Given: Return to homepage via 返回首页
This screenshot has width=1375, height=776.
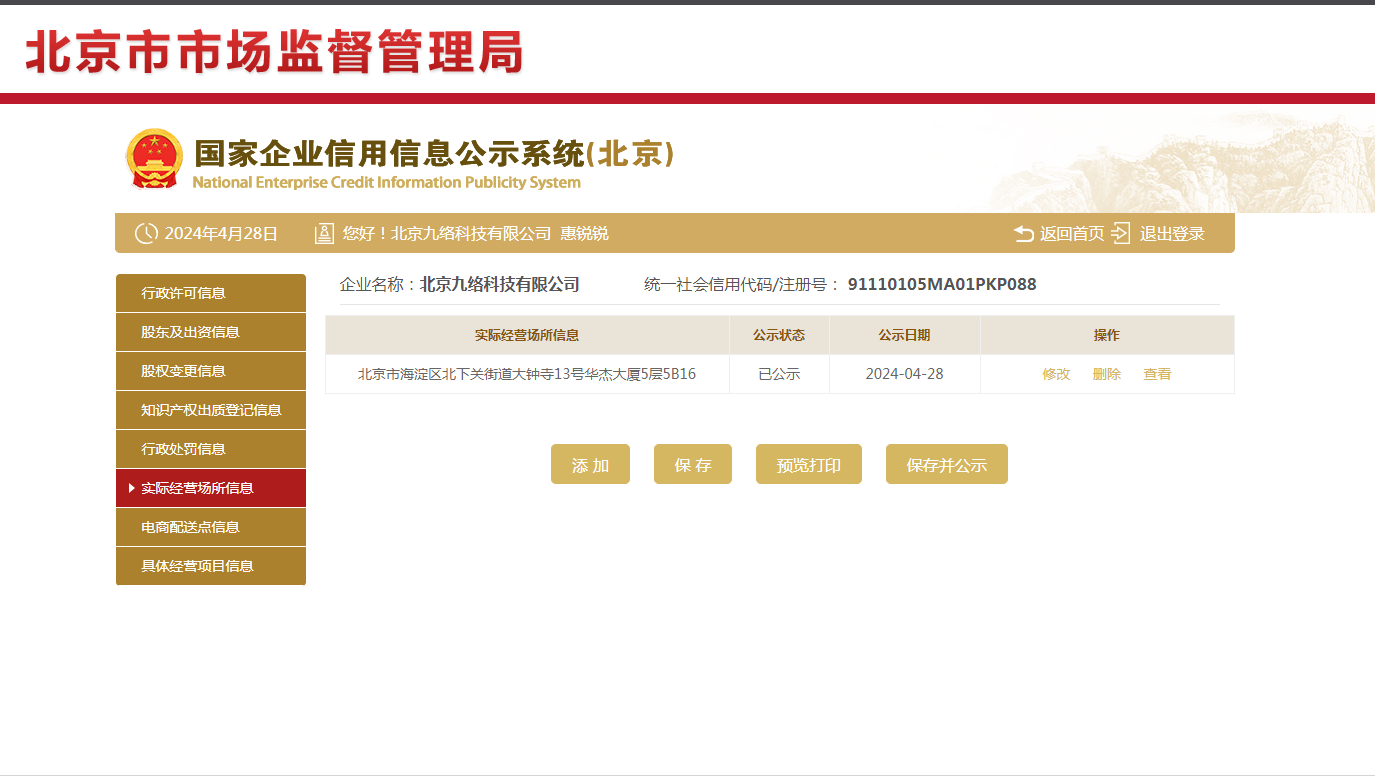Looking at the screenshot, I should point(1072,233).
